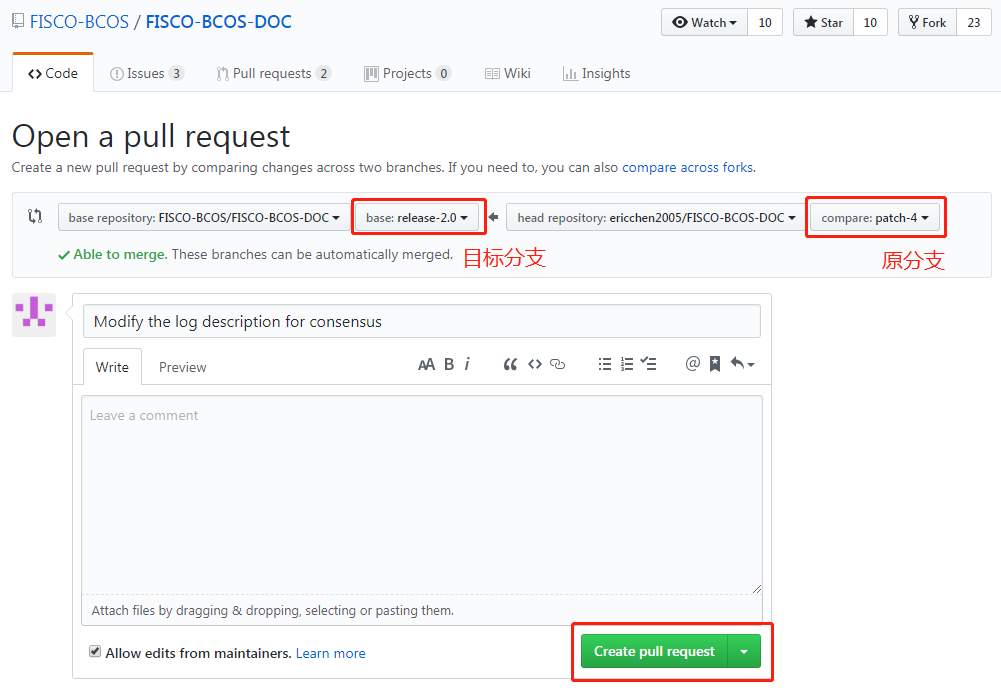Open the Wiki tab
This screenshot has width=1001, height=696.
(x=508, y=73)
